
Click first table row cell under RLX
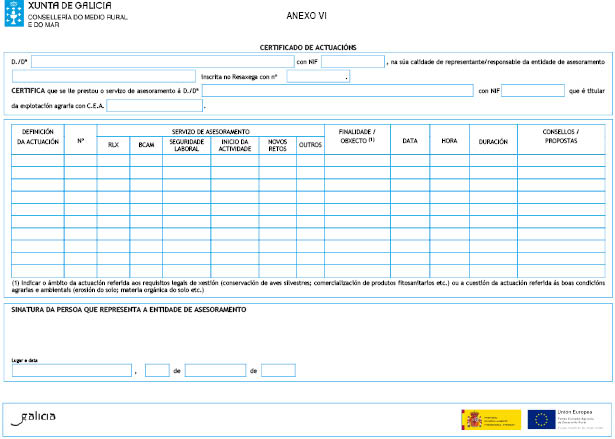(x=113, y=160)
